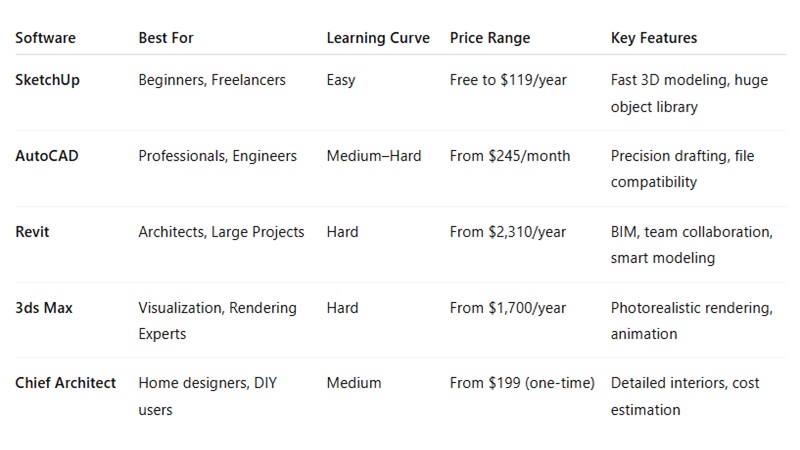Click the Detailed interiors, cost estimation cell
This screenshot has width=800, height=450.
(685, 396)
